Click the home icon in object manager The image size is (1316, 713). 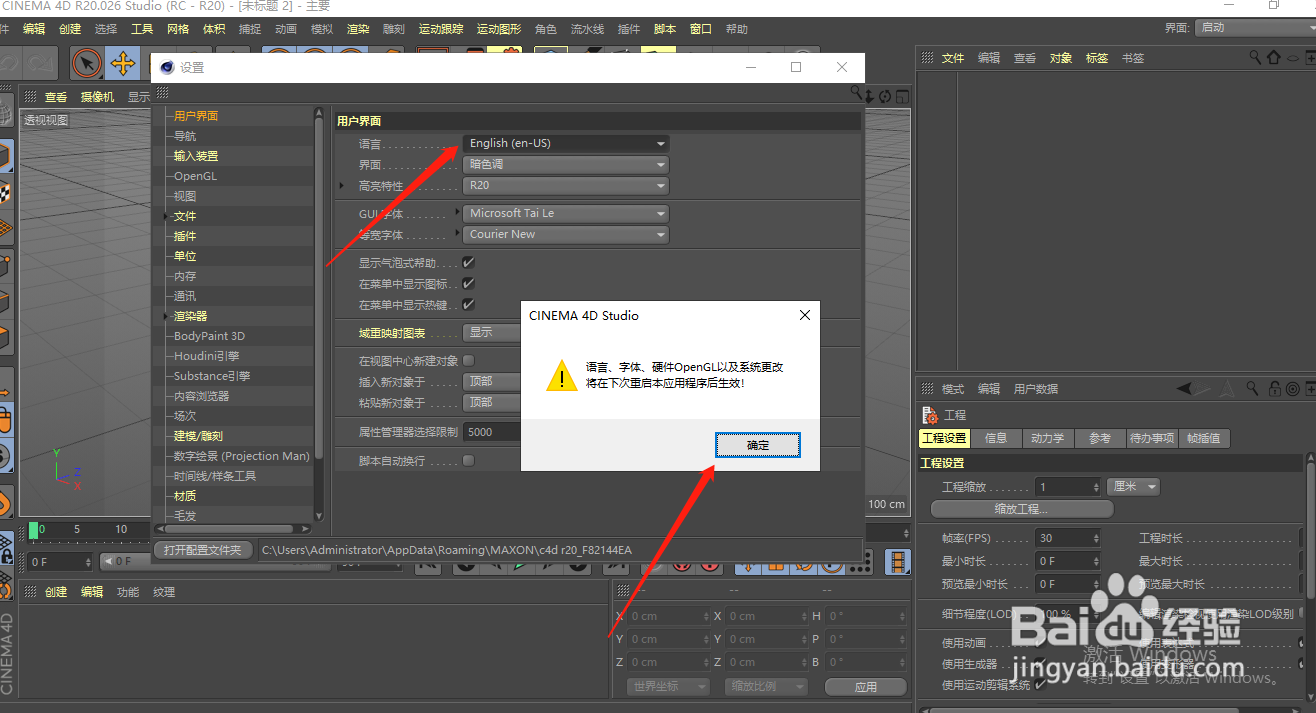coord(1273,58)
